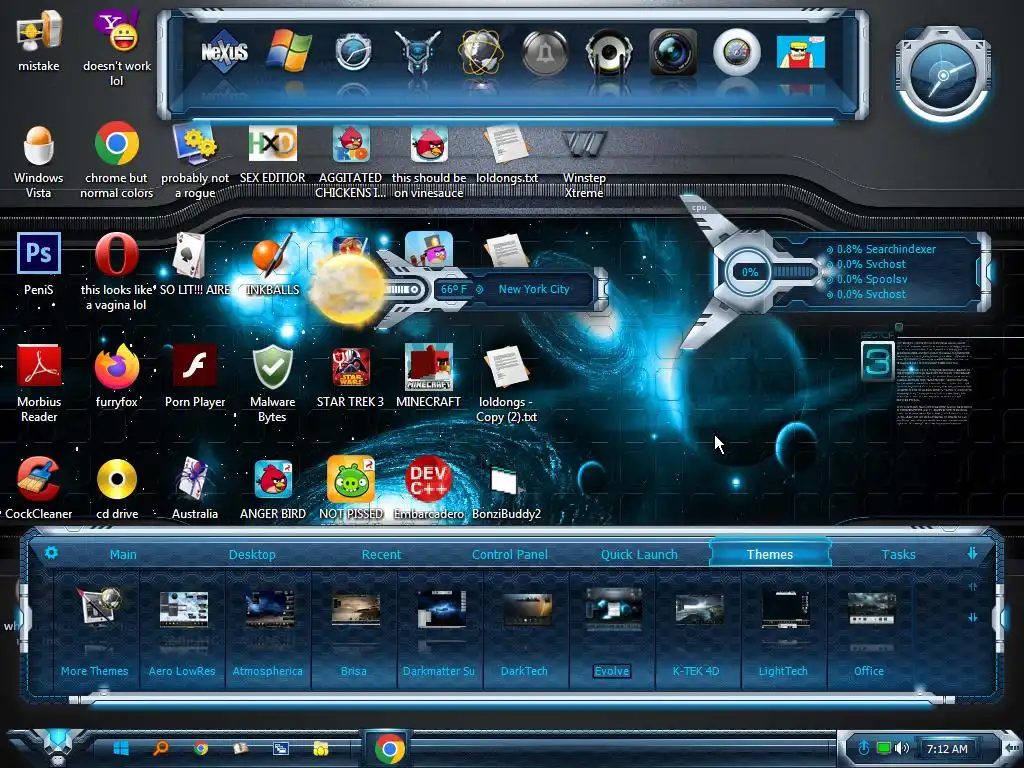Click the upper arrow on the shelf's right edge
Image resolution: width=1024 pixels, height=768 pixels.
(973, 587)
